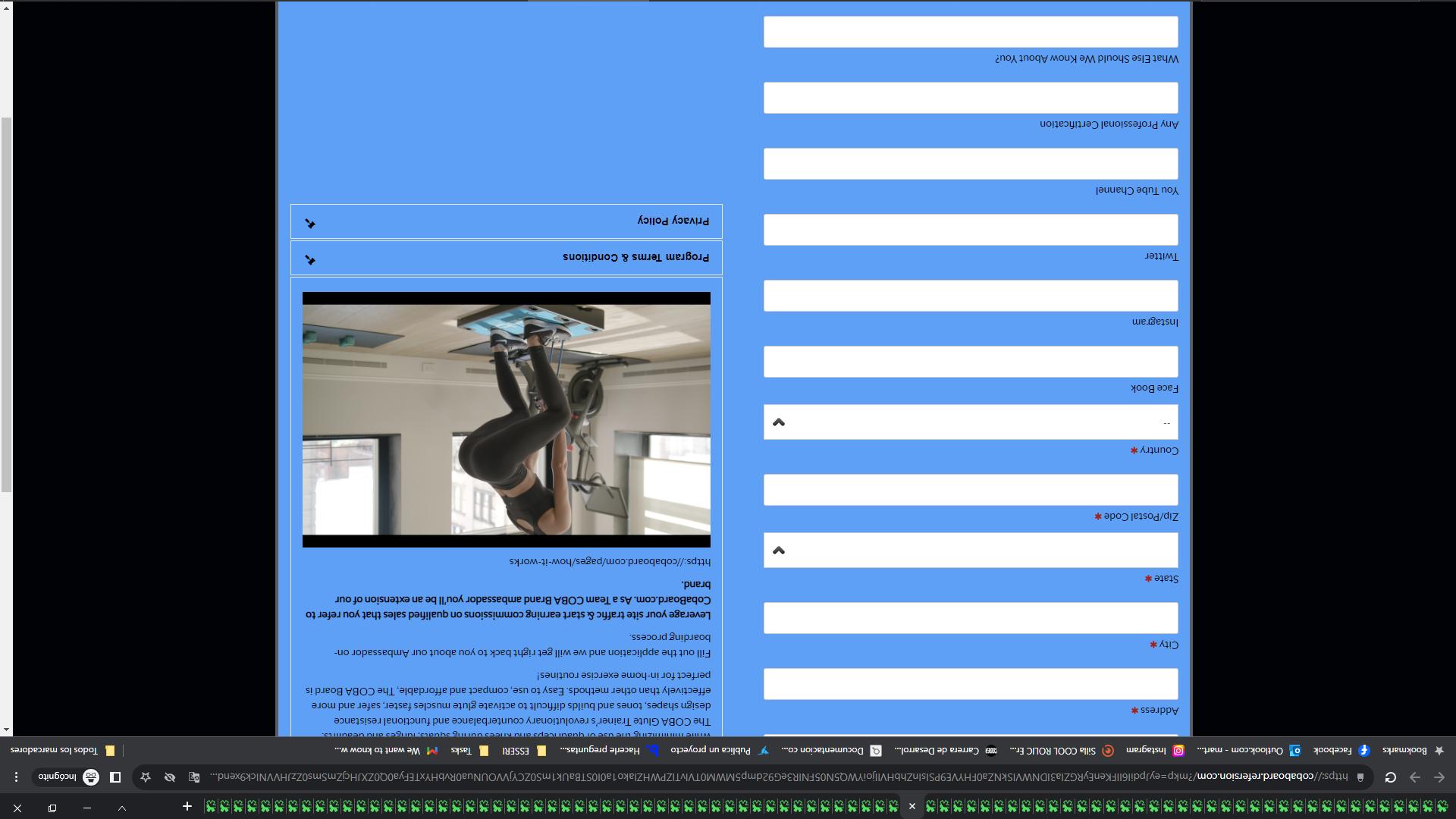
Task: Open the Outlook.com bookmark
Action: [1248, 751]
